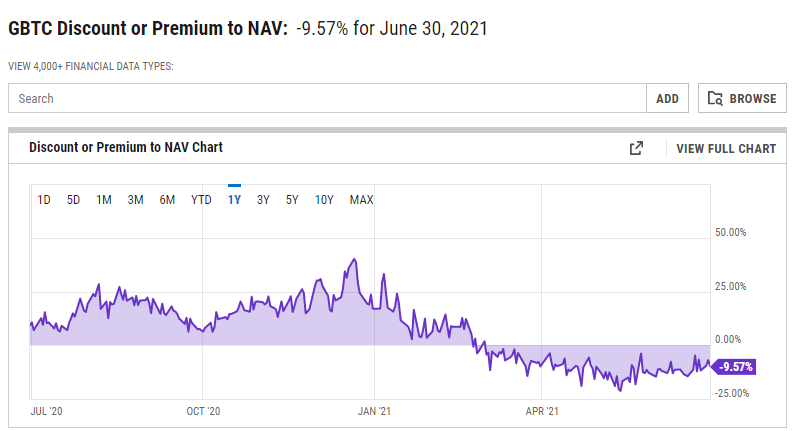Select the 1D time range
This screenshot has width=803, height=431.
[44, 200]
